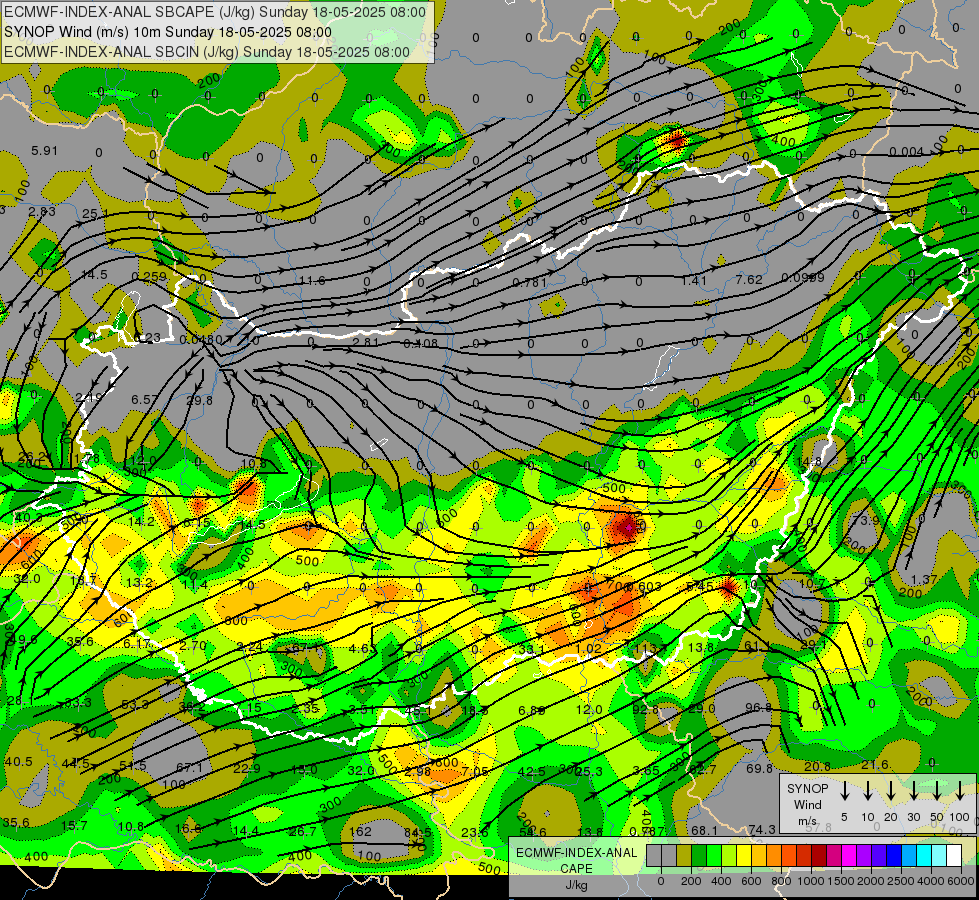Viewport: 979px width, 900px height.
Task: Click the map value '42.5'
Action: pyautogui.click(x=531, y=771)
